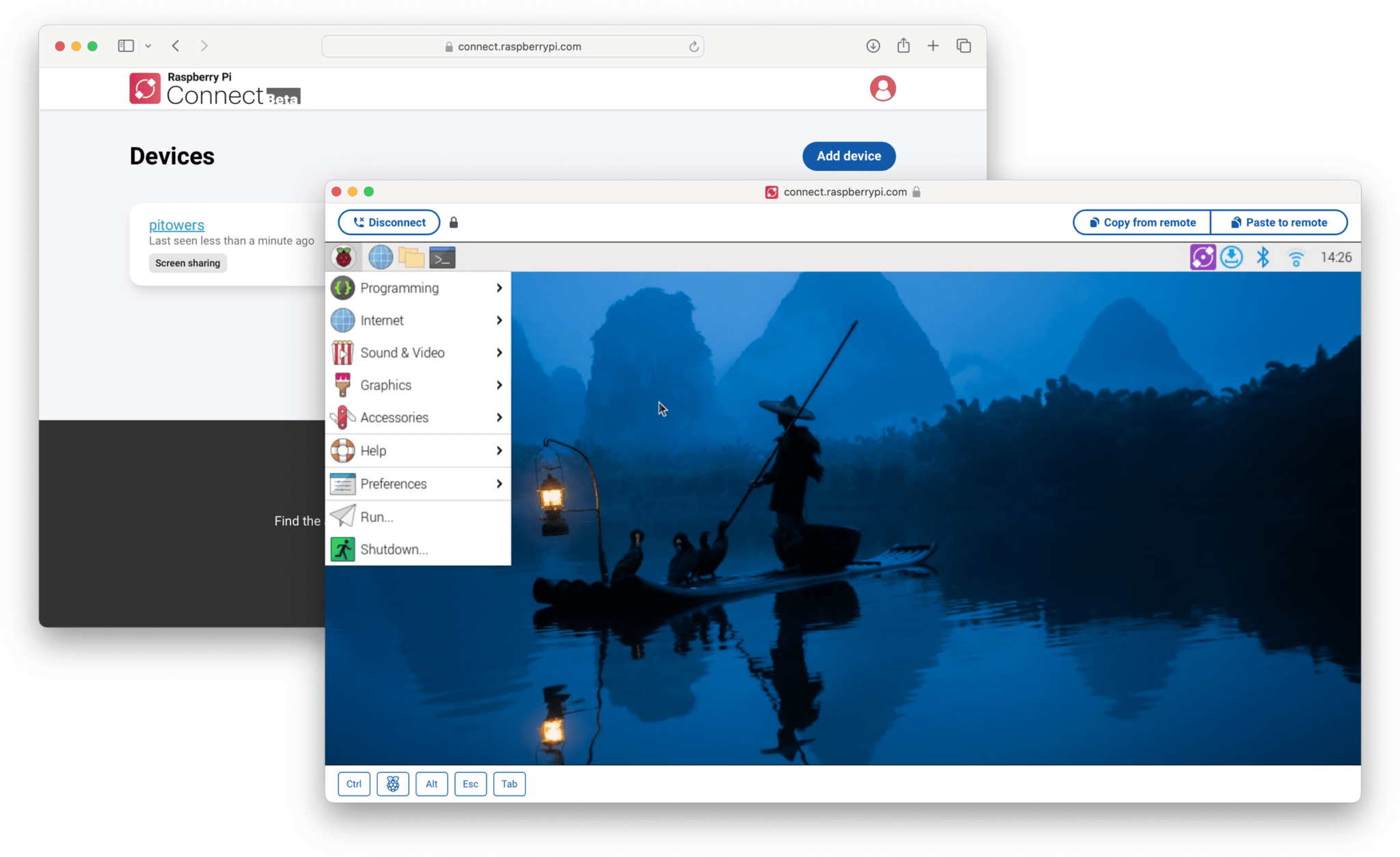
Task: Open the Wi-Fi network tray icon
Action: (x=1295, y=258)
